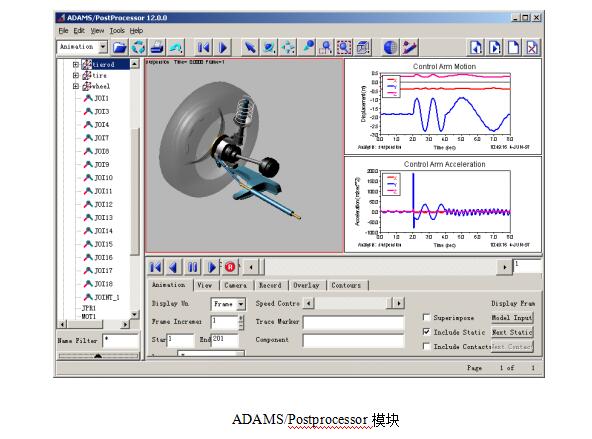The height and width of the screenshot is (439, 592).
Task: Click the Control Arm Motion plot
Action: point(443,106)
